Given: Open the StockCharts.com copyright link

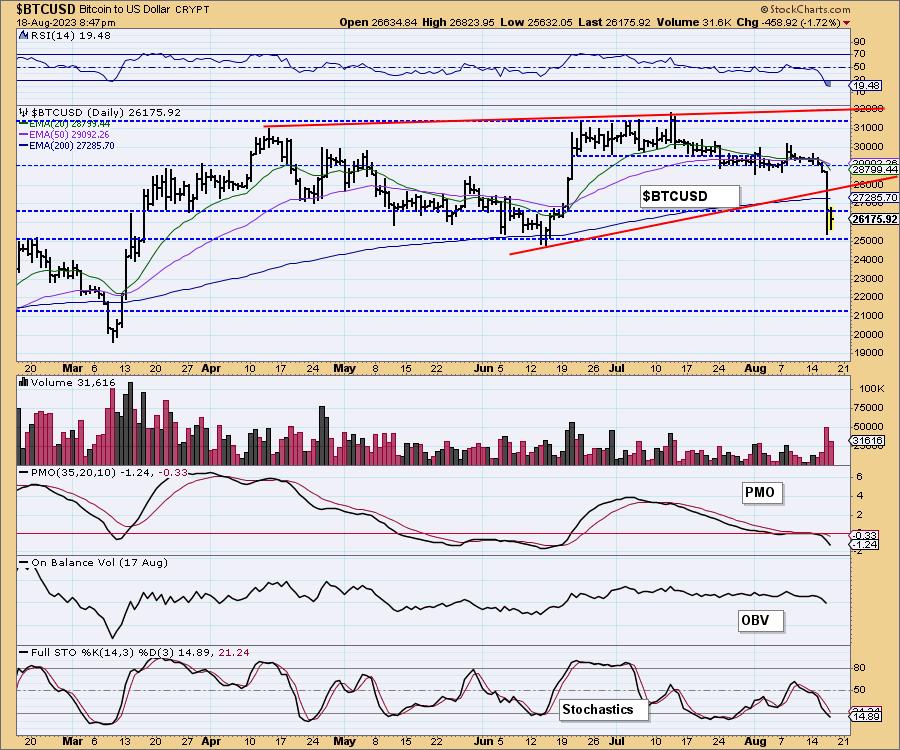Looking at the screenshot, I should click(805, 9).
